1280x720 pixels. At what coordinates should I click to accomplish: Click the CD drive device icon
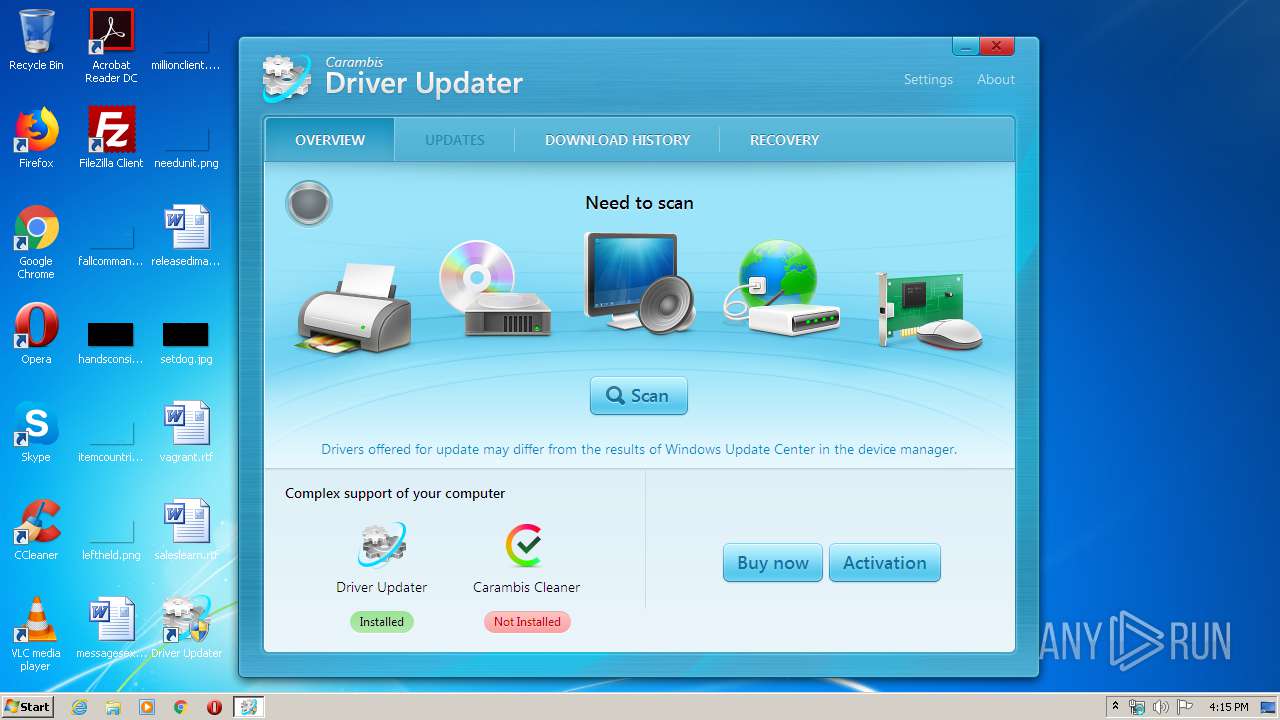click(494, 288)
